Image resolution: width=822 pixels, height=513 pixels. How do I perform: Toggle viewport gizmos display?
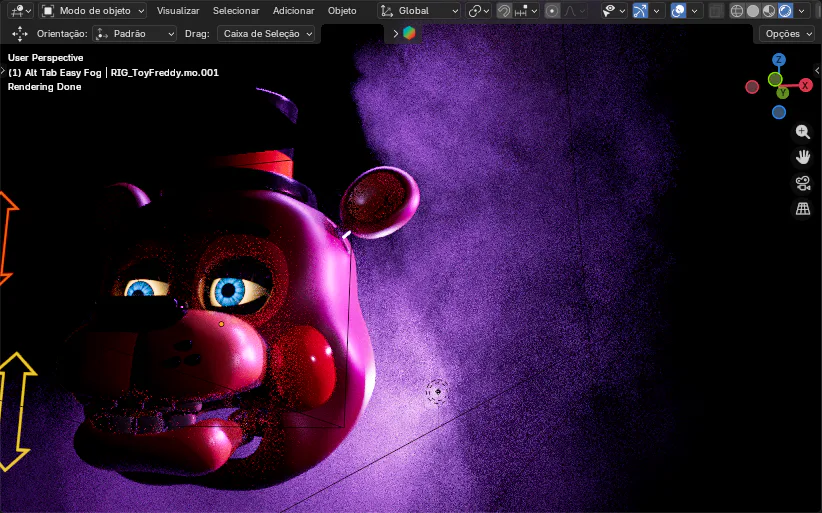pyautogui.click(x=640, y=10)
